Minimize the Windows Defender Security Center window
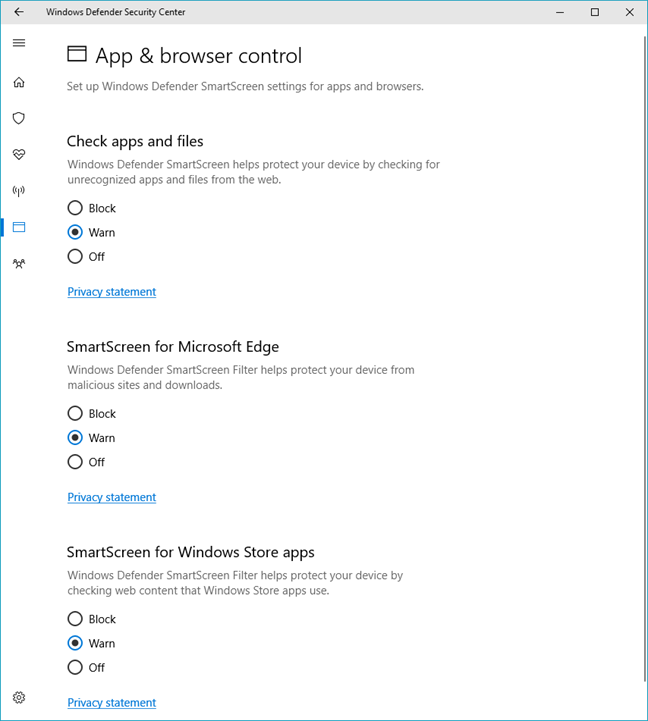This screenshot has height=721, width=648. point(560,12)
